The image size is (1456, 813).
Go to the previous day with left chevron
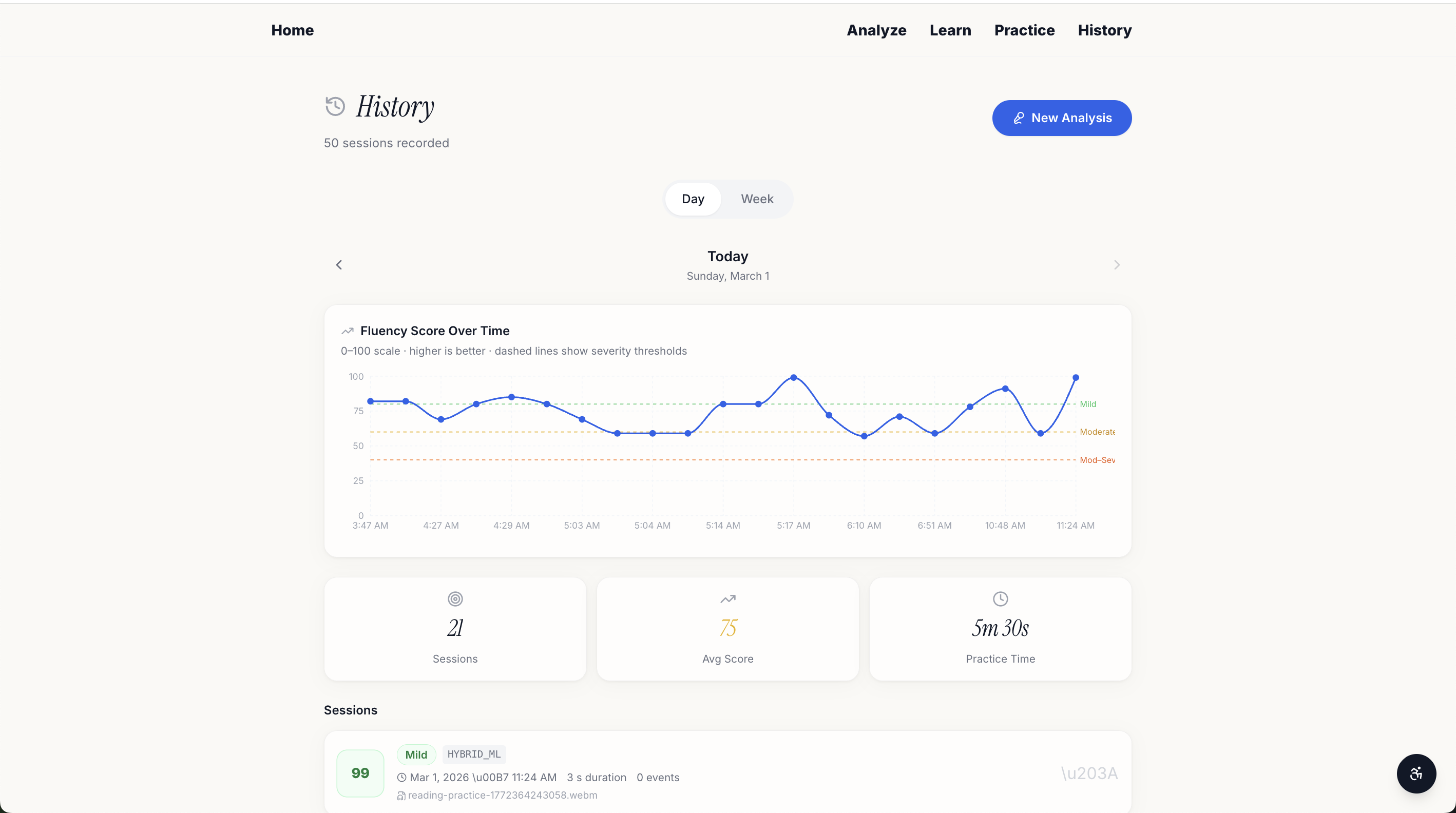339,265
